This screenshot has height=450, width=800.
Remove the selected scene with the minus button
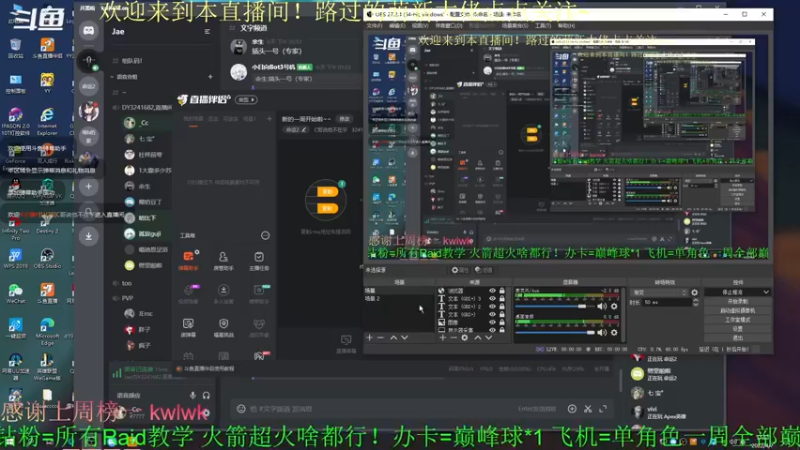coord(381,338)
